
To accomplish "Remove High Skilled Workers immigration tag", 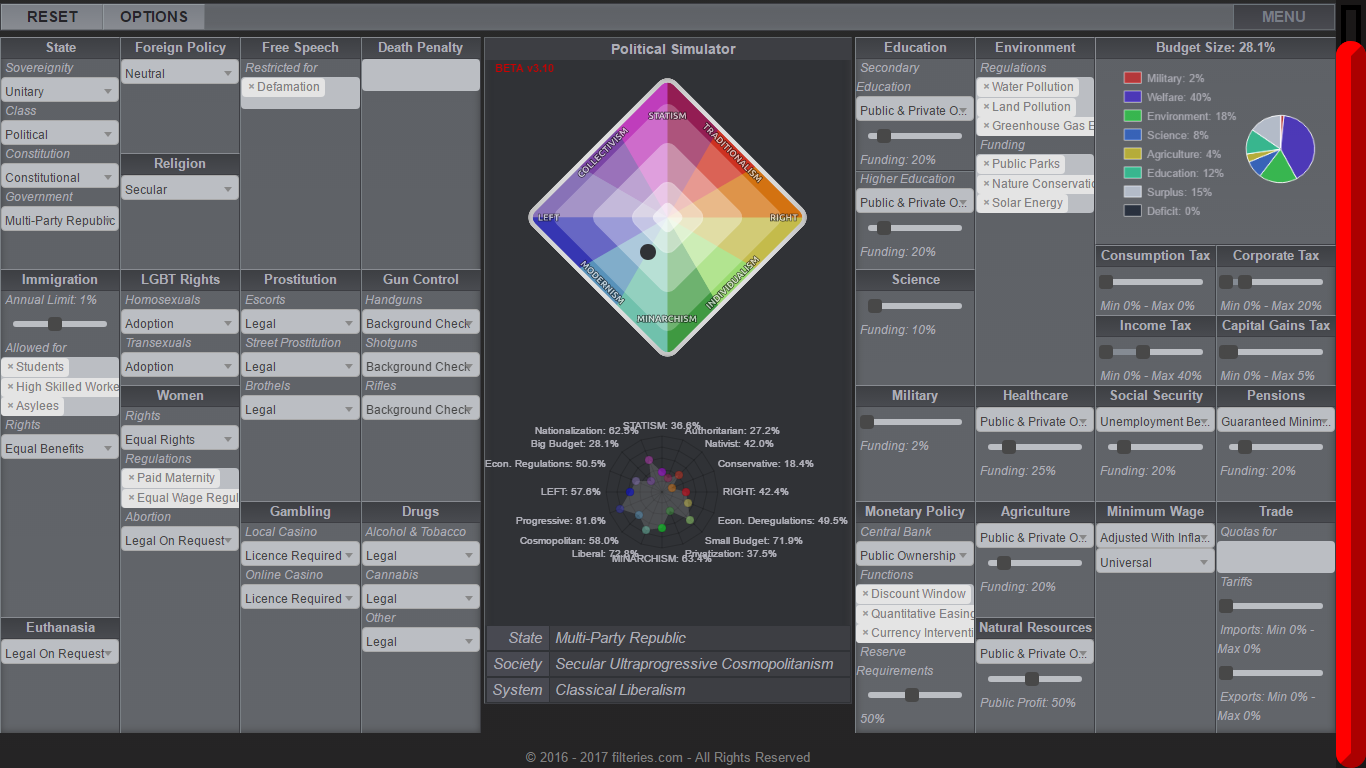I will tap(10, 387).
